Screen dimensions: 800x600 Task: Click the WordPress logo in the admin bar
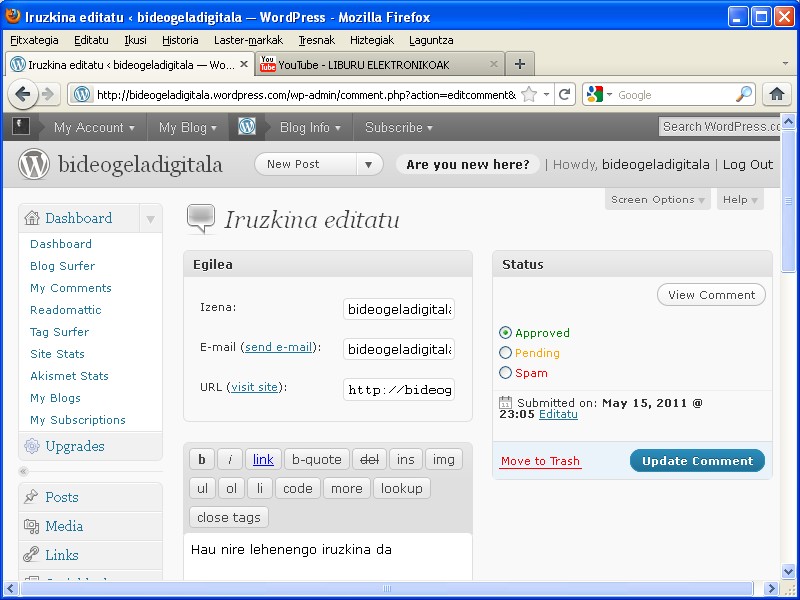247,127
